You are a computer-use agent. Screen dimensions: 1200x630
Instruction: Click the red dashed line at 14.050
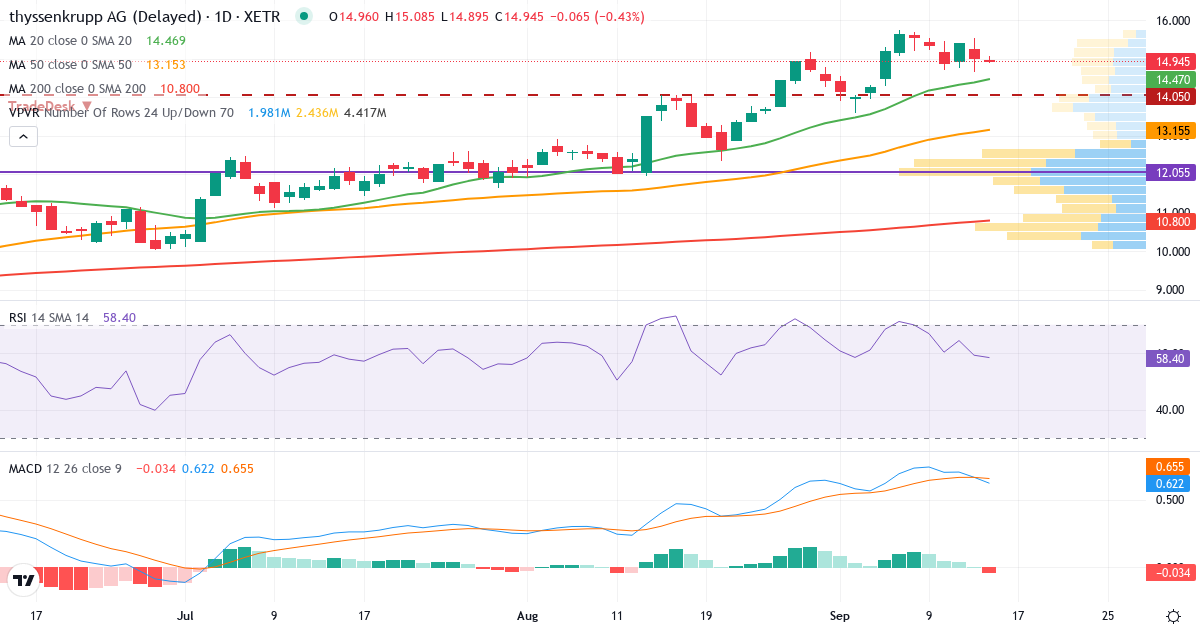click(572, 95)
